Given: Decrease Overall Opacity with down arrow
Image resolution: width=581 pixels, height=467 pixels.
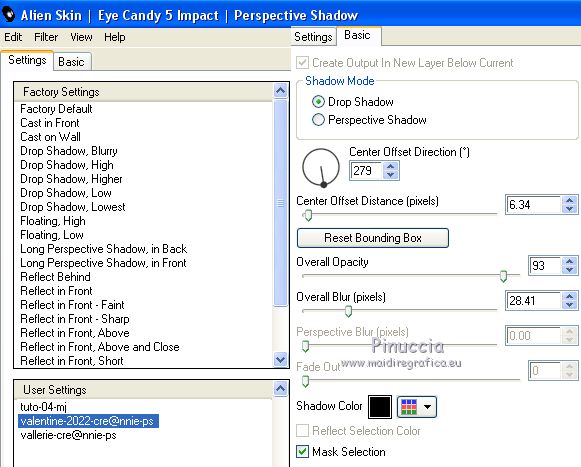Looking at the screenshot, I should (570, 270).
